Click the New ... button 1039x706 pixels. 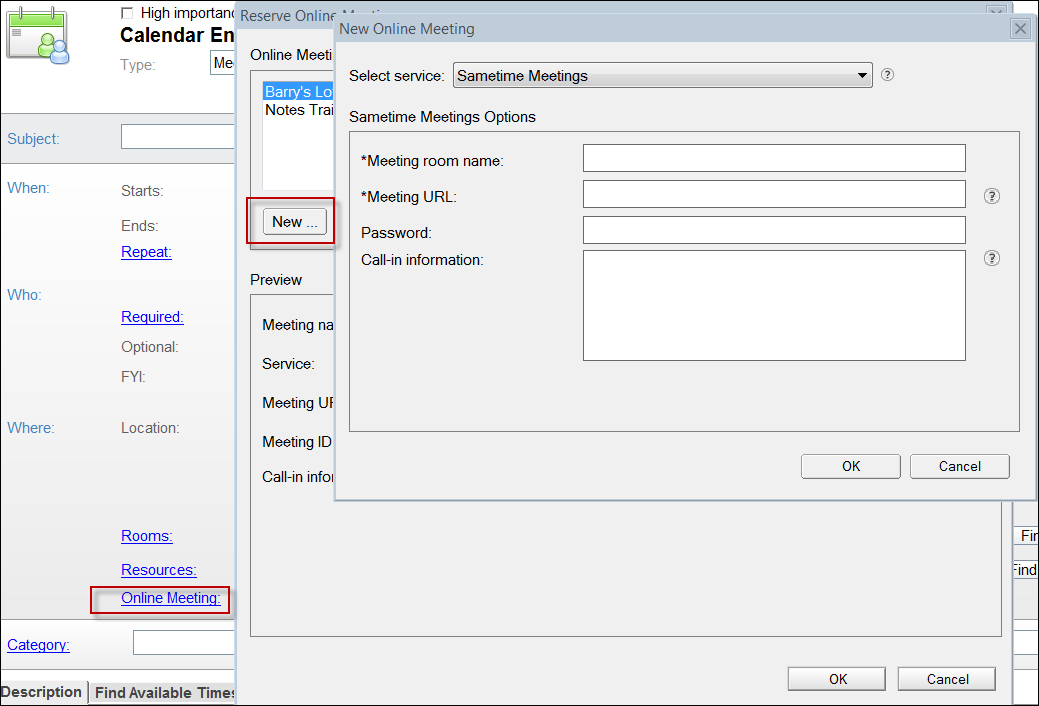pyautogui.click(x=295, y=221)
